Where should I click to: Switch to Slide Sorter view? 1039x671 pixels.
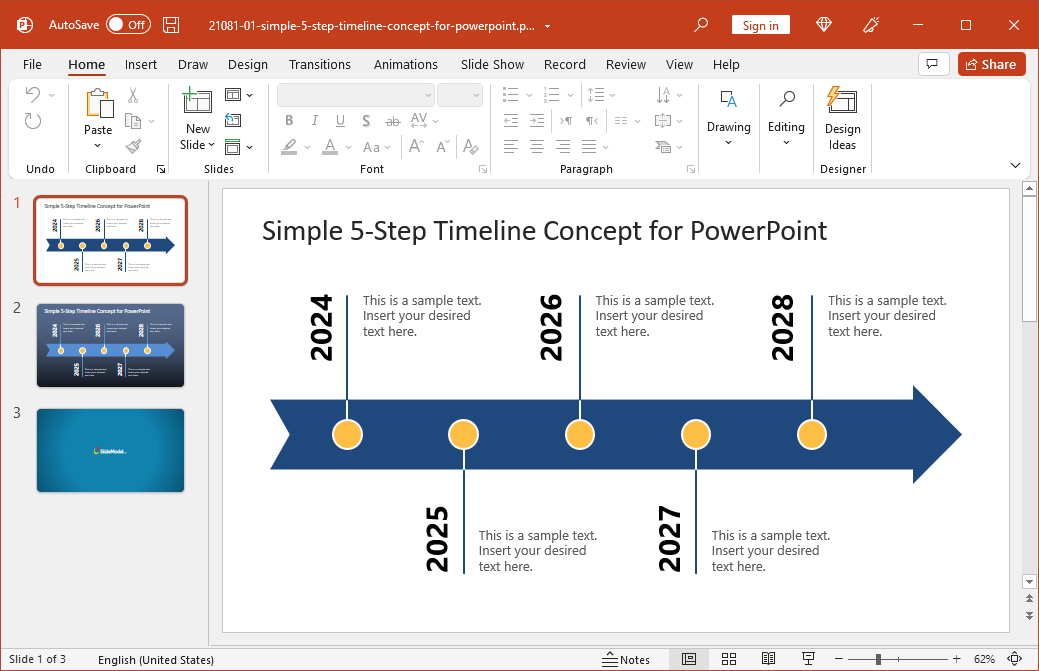click(x=729, y=659)
